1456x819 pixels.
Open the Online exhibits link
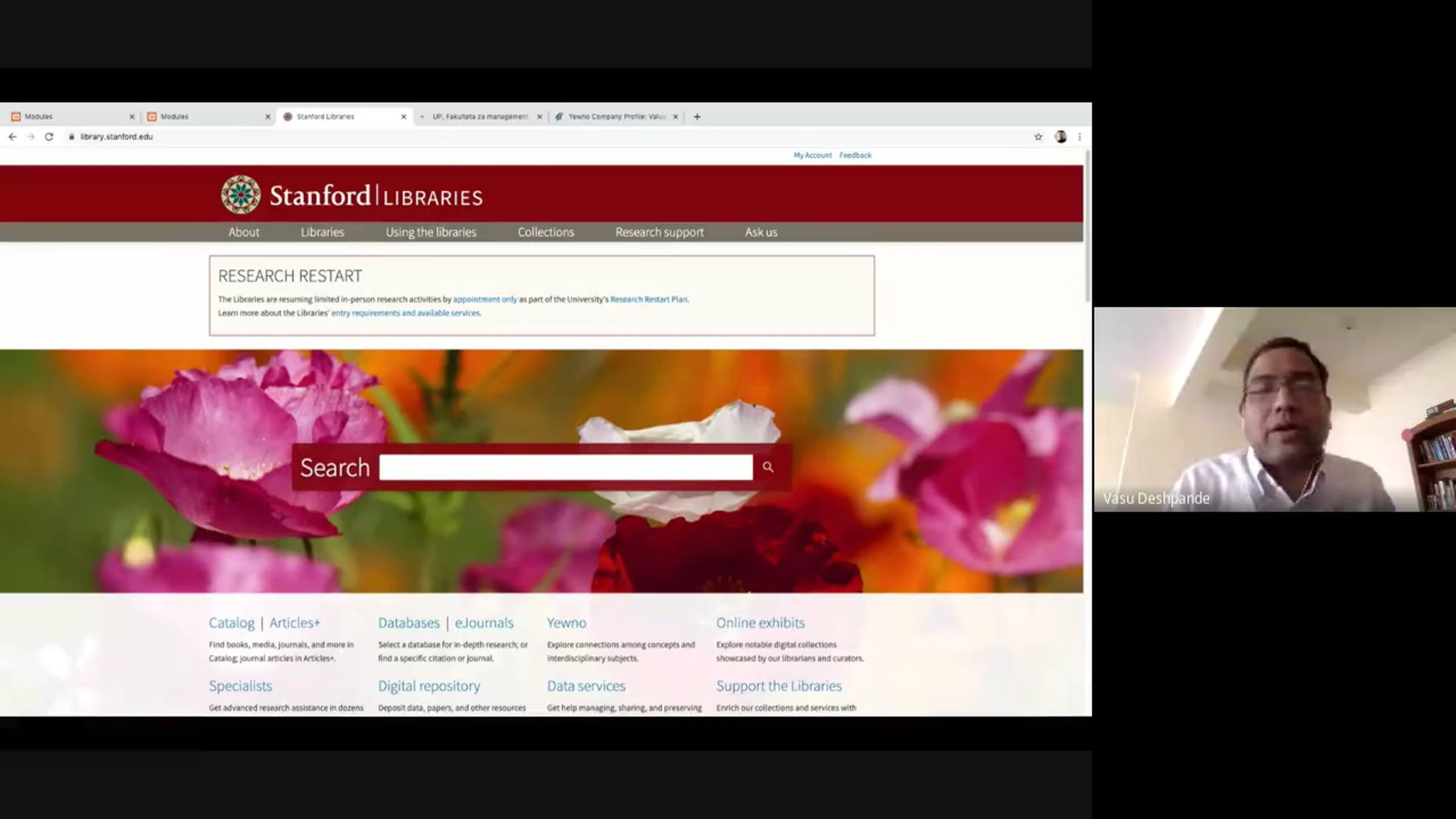tap(760, 622)
